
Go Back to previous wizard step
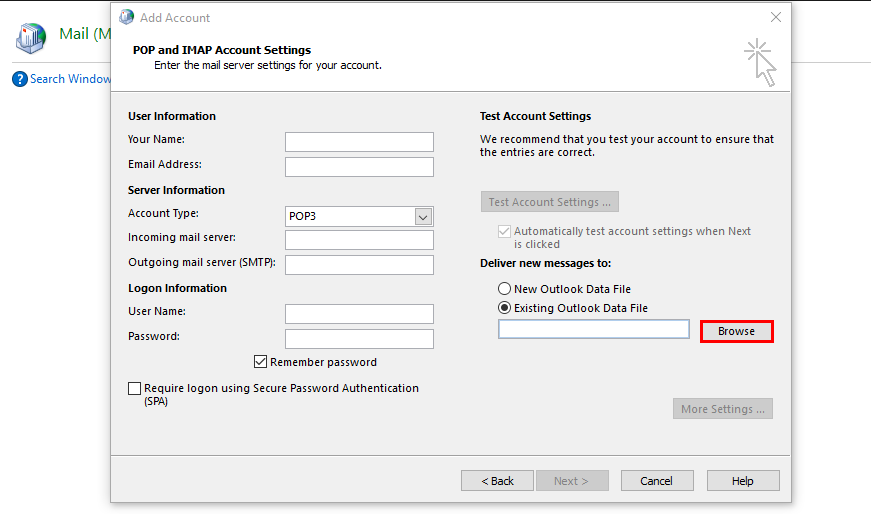[497, 481]
